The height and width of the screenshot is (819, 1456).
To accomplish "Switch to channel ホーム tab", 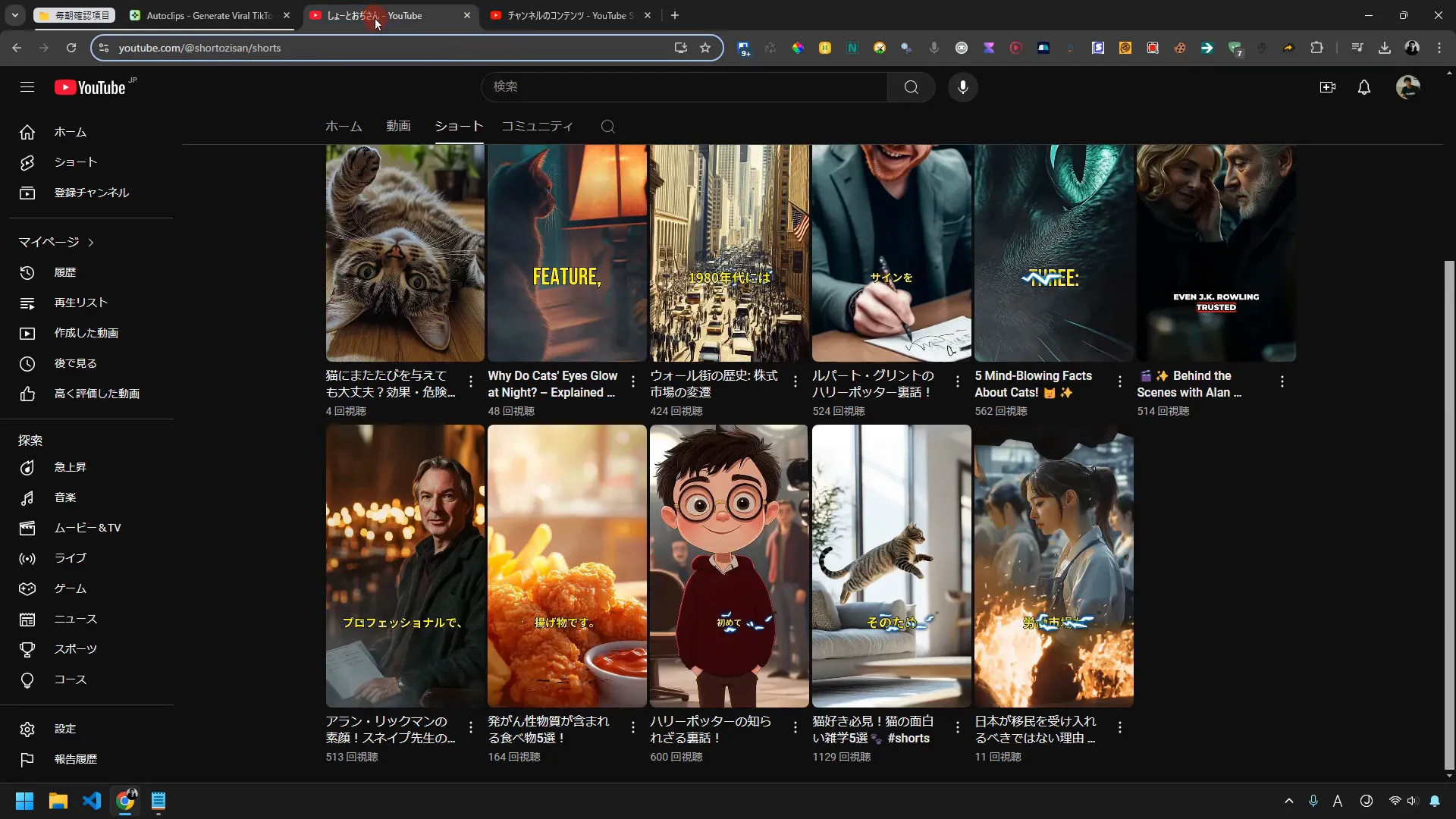I will 344,127.
